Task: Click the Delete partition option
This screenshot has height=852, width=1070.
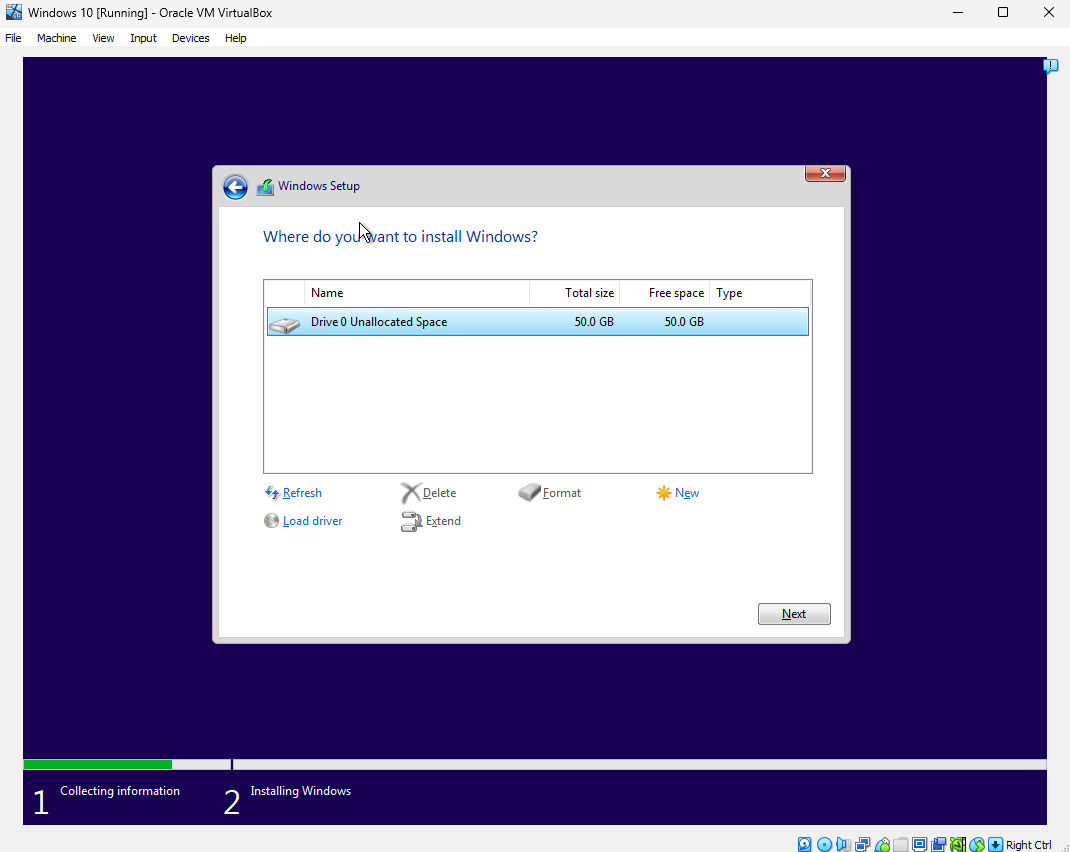Action: [x=429, y=493]
